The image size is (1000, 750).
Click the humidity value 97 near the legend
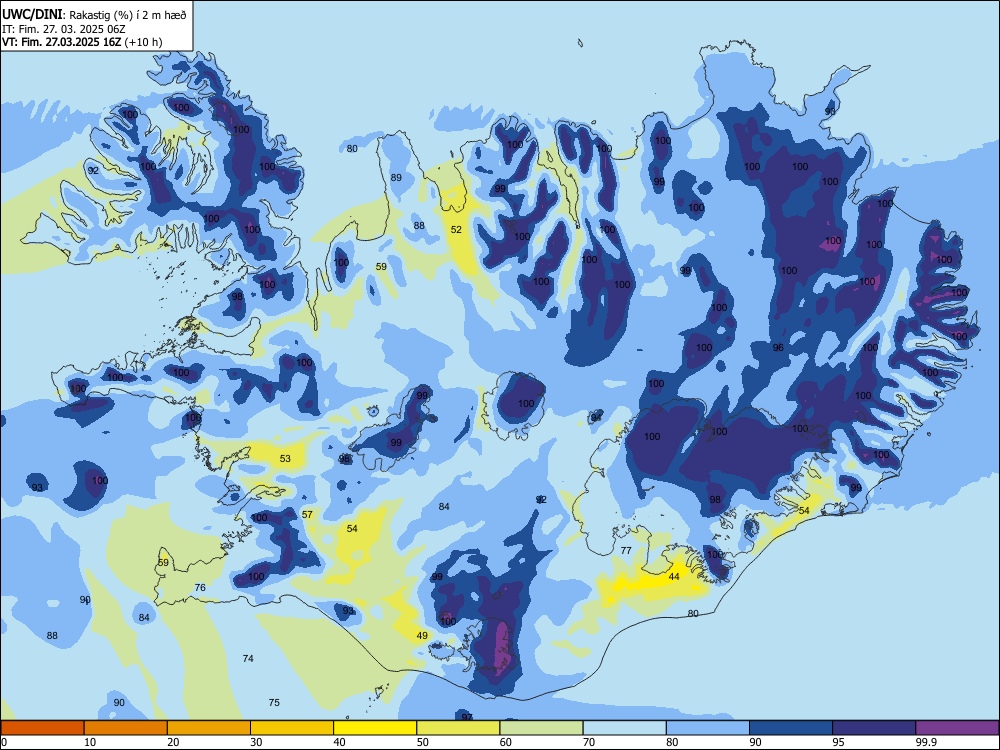coord(467,717)
